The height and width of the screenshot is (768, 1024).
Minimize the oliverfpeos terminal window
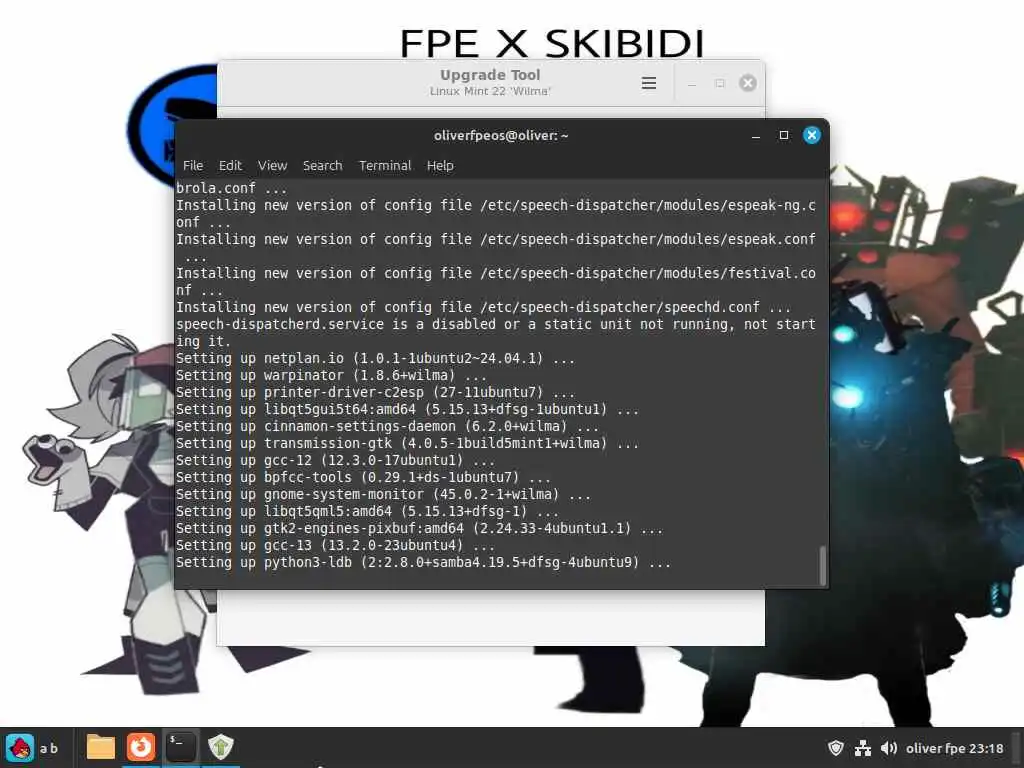(x=756, y=136)
